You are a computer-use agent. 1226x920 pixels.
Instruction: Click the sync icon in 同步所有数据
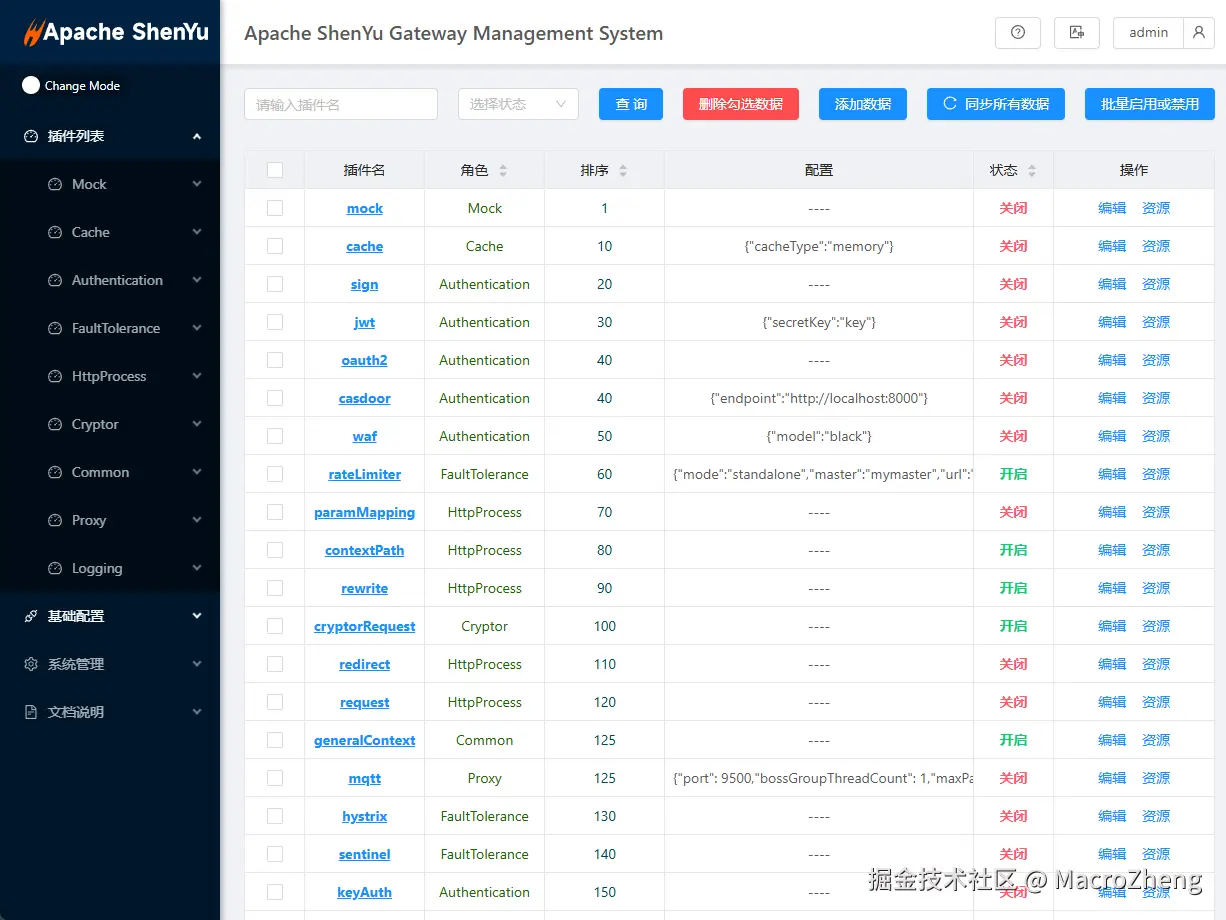coord(950,104)
